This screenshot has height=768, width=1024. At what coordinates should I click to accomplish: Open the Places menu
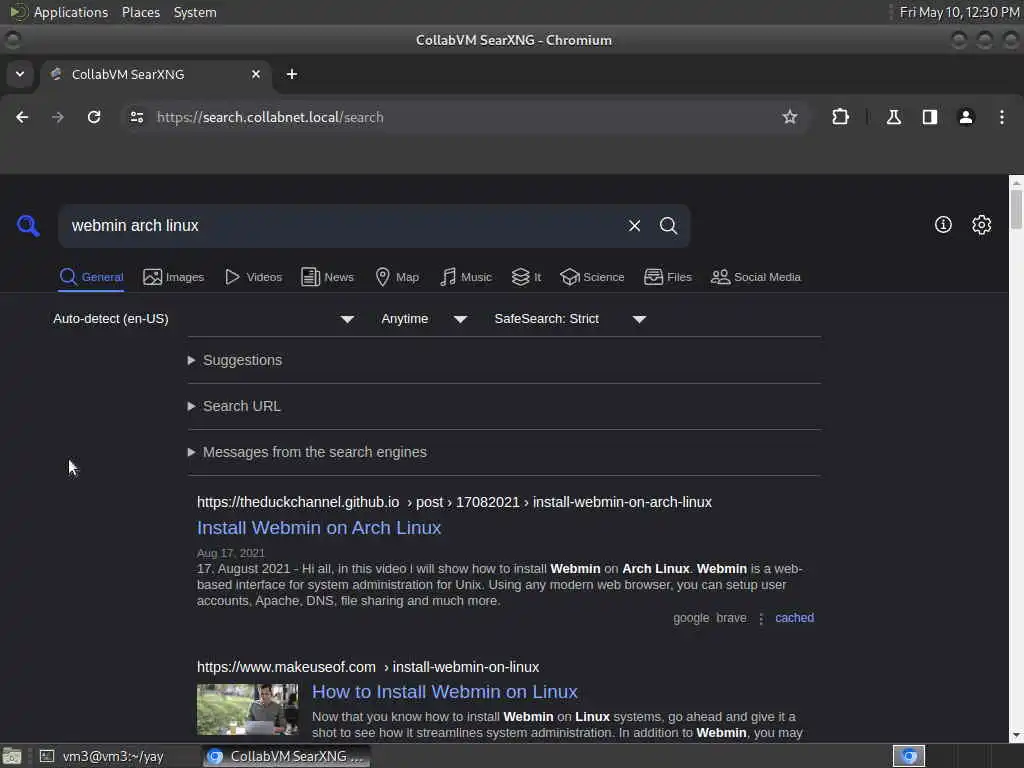(x=140, y=12)
